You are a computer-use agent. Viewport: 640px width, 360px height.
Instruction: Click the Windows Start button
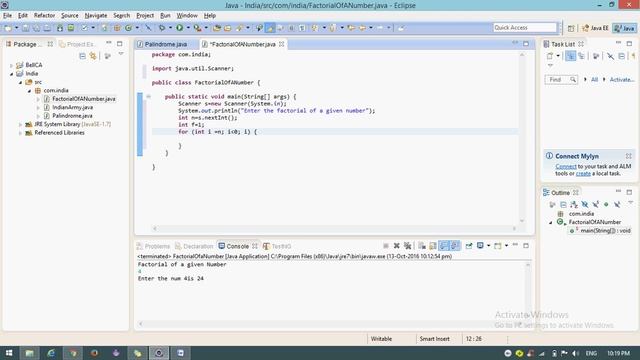click(9, 353)
